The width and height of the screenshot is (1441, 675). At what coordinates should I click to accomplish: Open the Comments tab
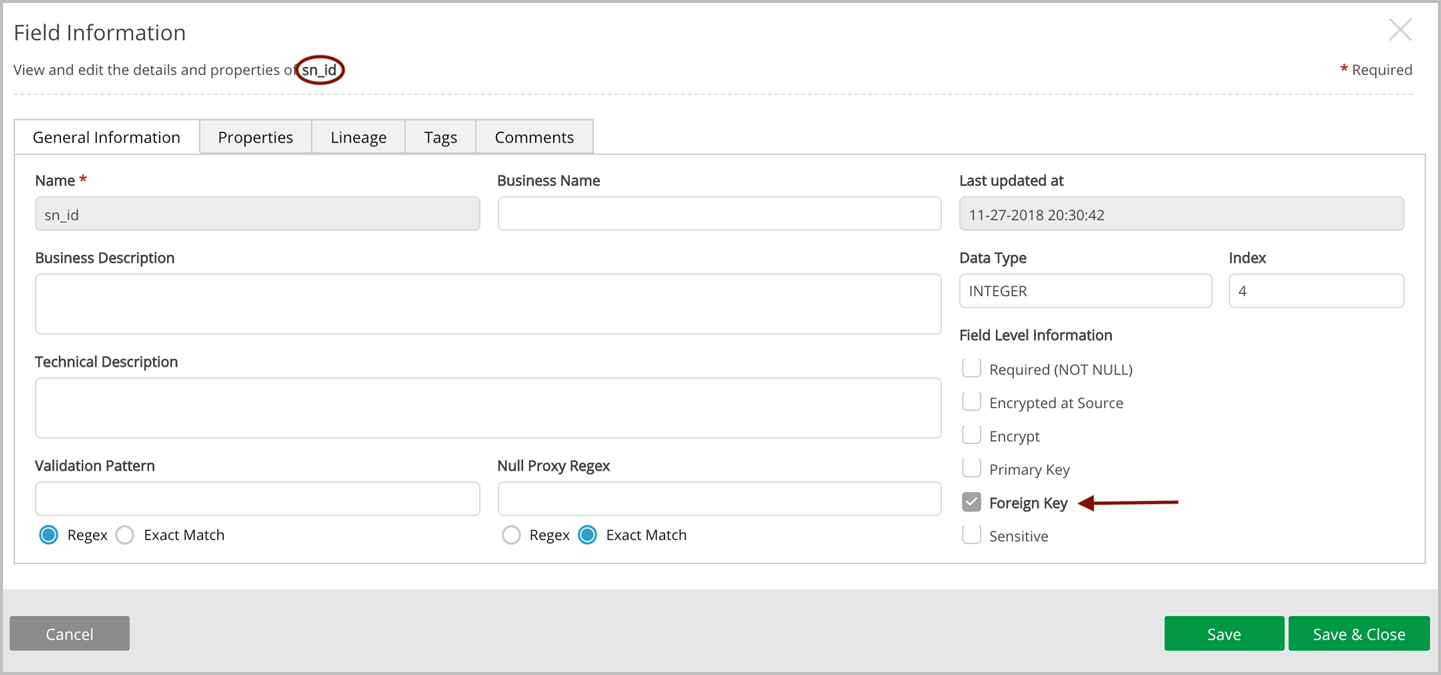[534, 137]
